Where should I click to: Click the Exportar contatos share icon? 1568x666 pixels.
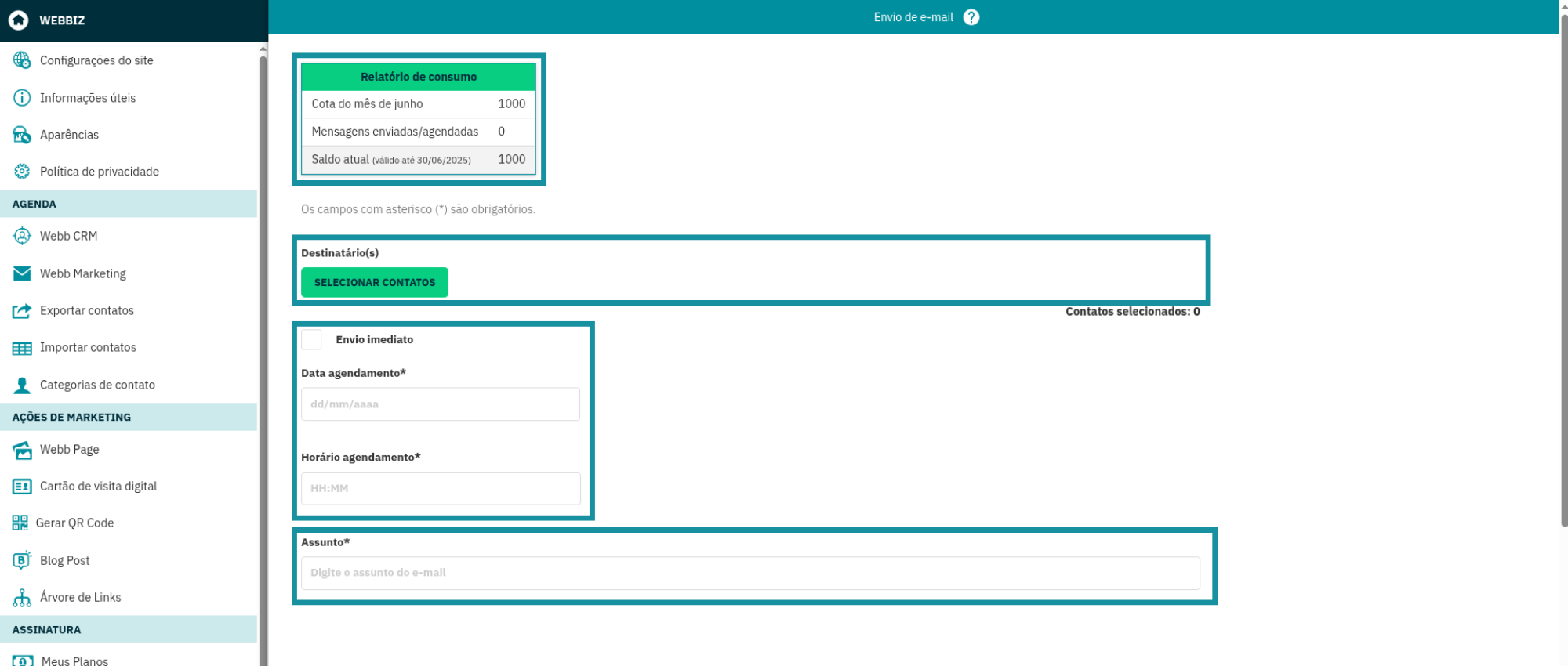pos(22,311)
